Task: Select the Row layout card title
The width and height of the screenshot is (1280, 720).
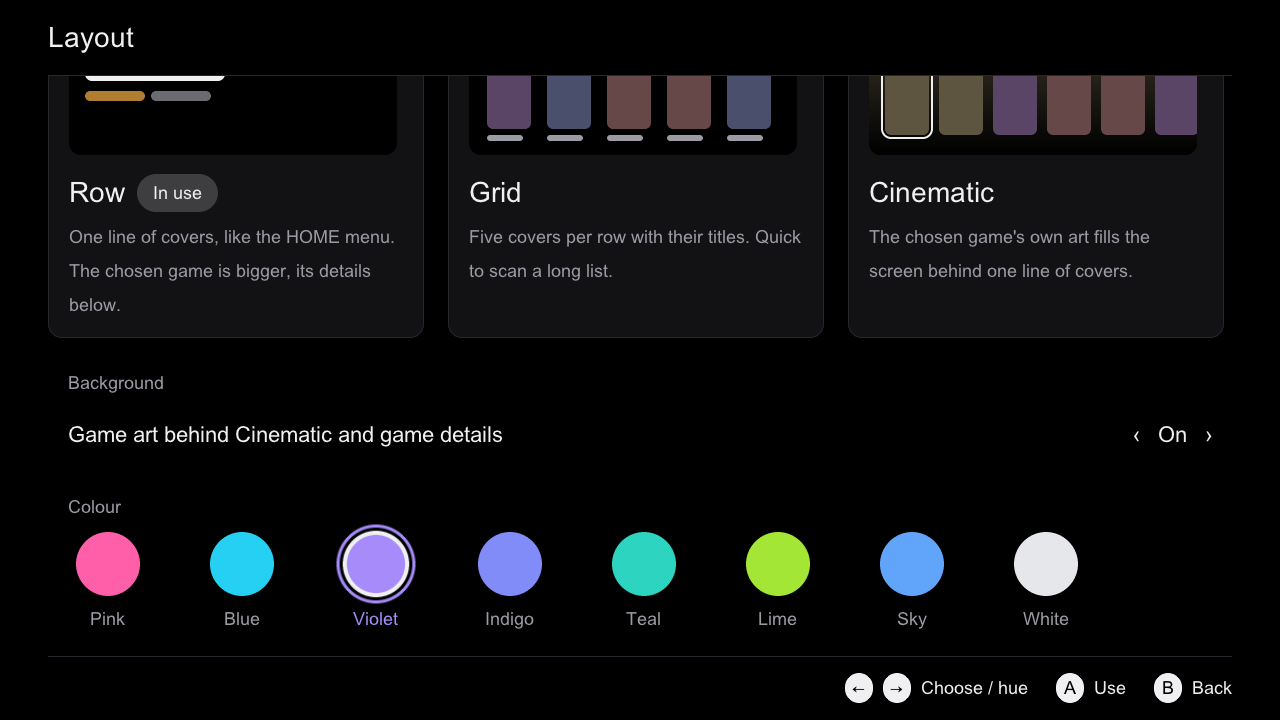Action: click(97, 193)
